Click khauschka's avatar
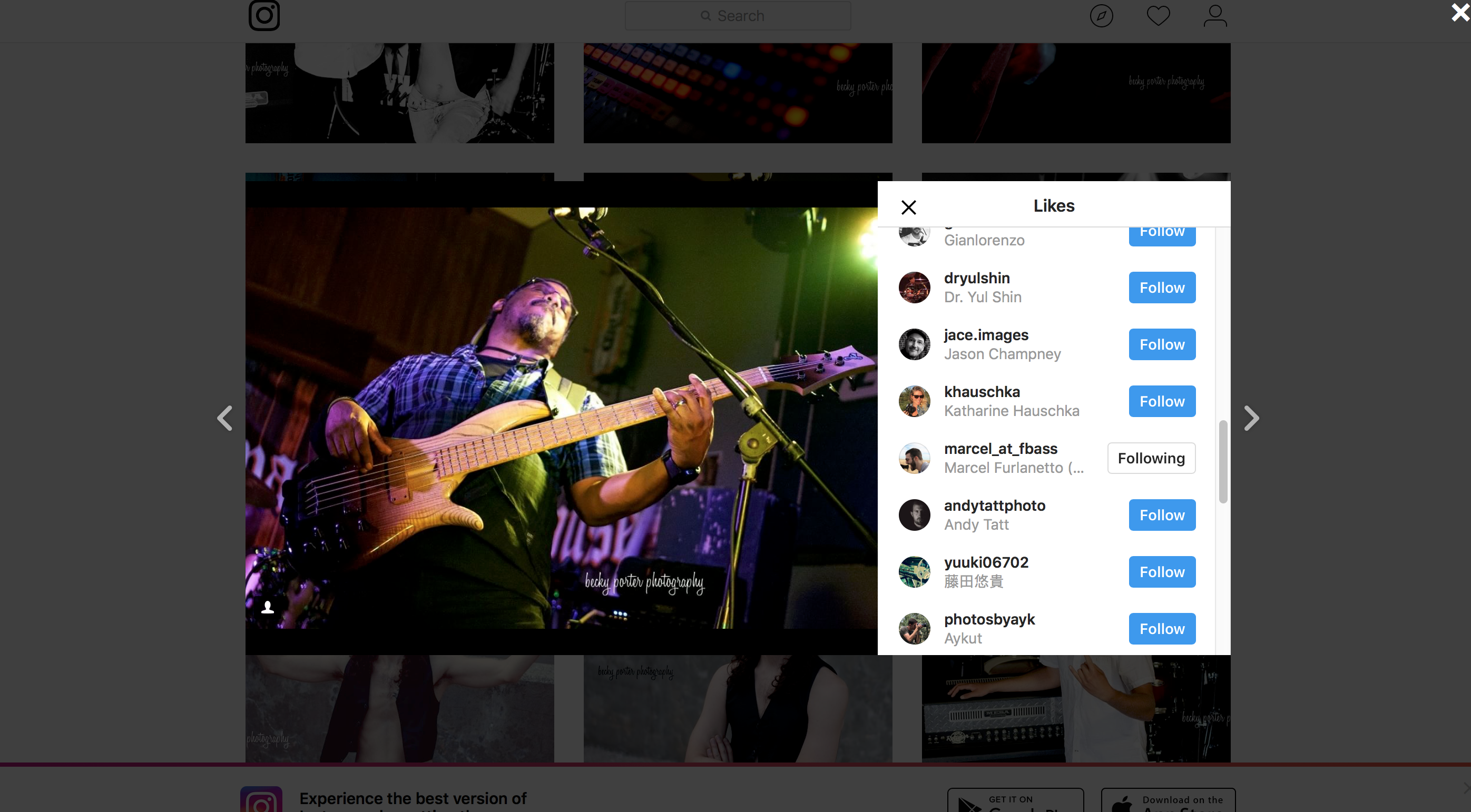 click(x=914, y=401)
